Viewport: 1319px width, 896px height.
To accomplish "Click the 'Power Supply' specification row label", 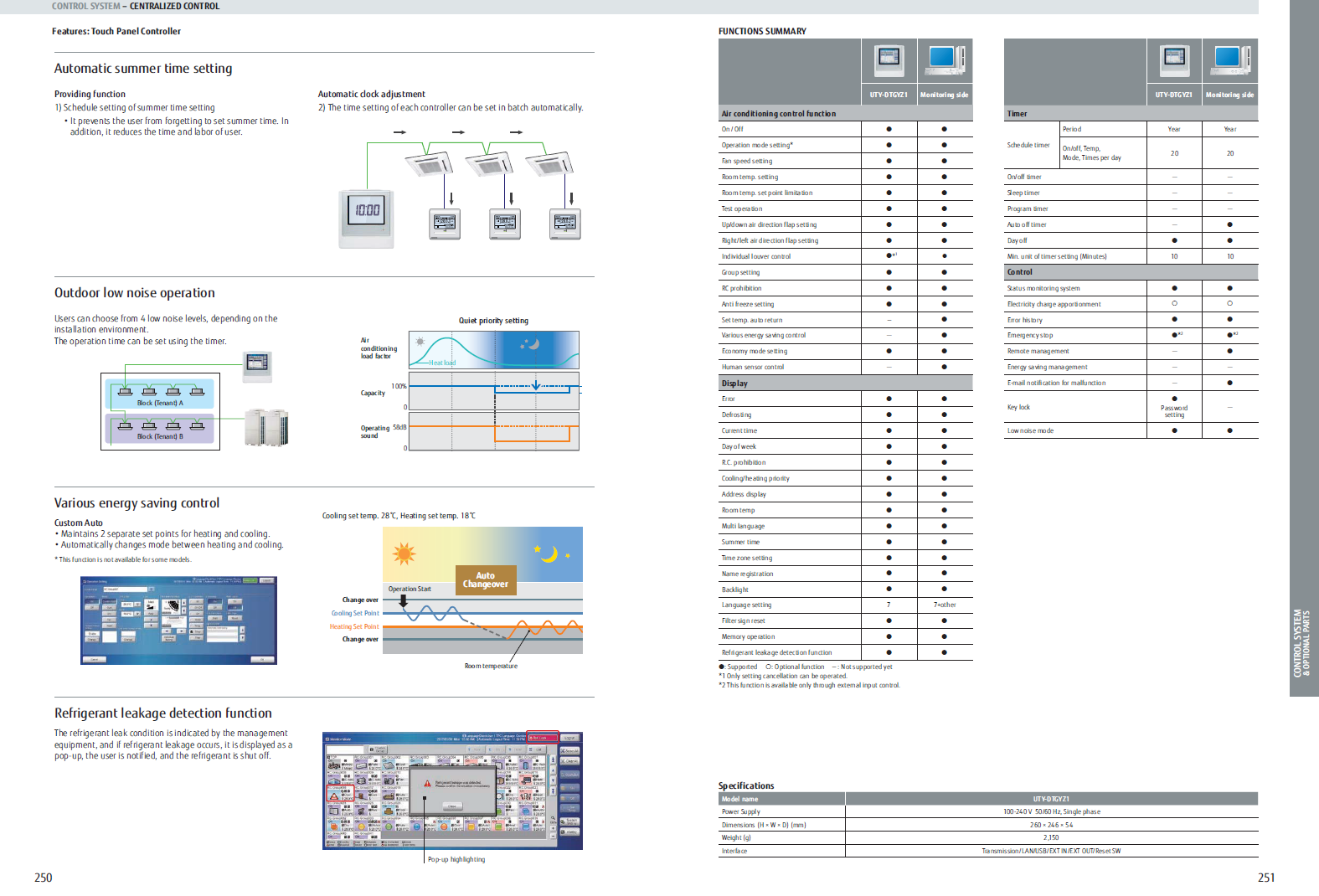I will tap(741, 811).
